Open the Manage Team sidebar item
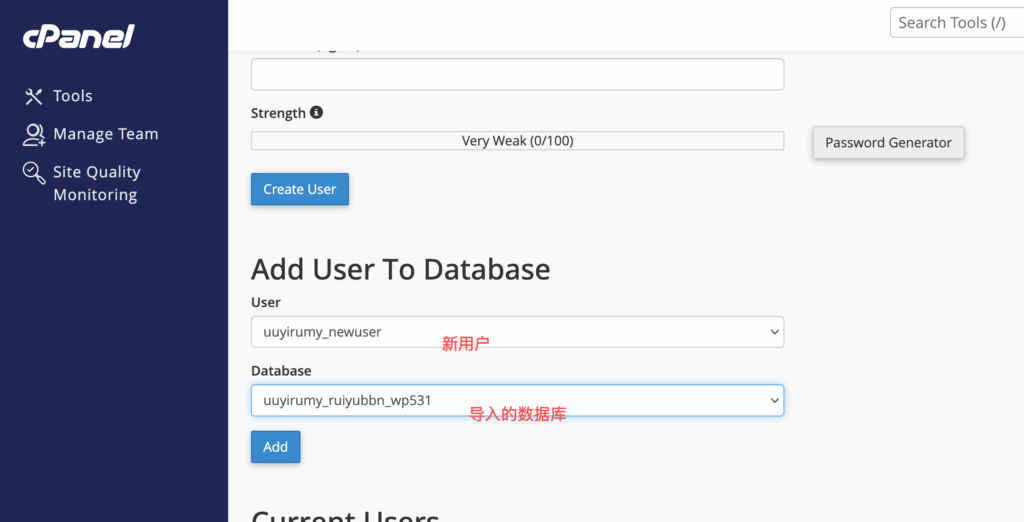Screen dimensions: 1024x522 coord(105,134)
